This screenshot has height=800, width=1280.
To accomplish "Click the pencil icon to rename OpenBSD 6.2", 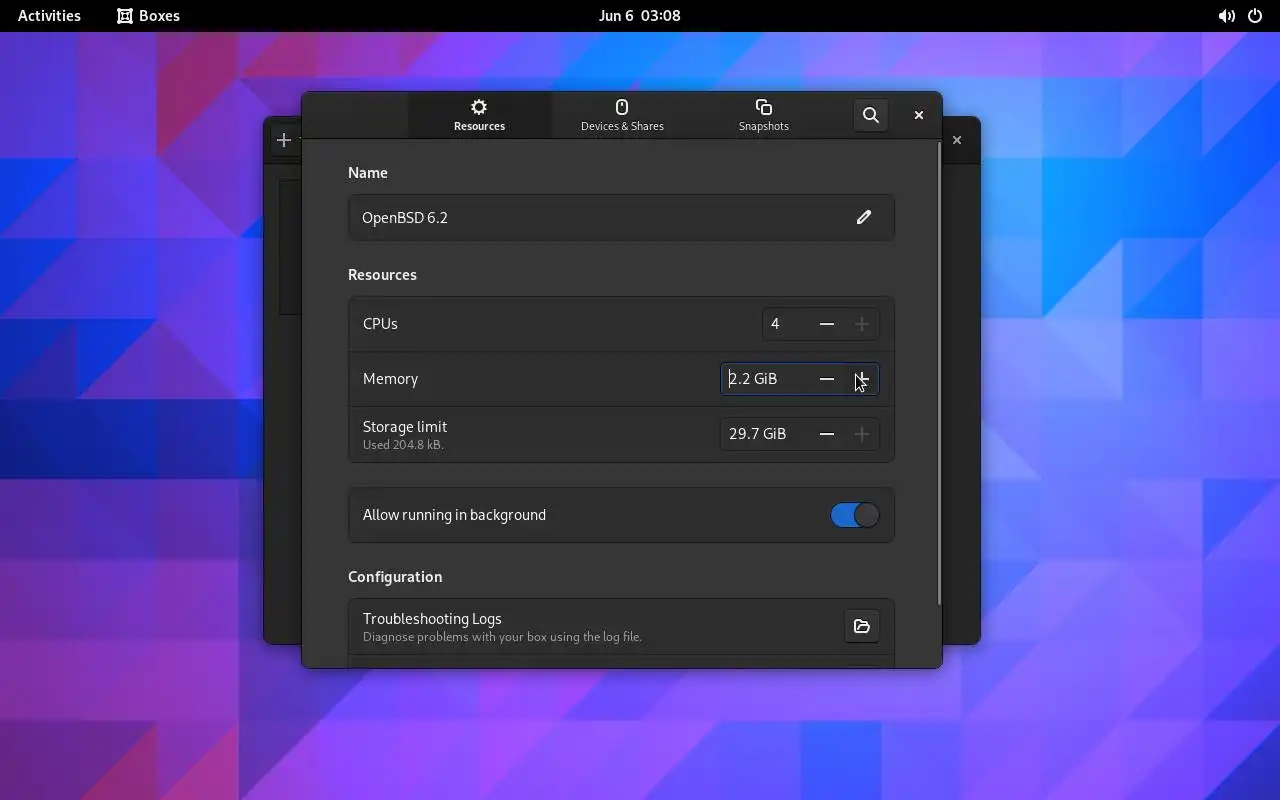I will click(x=864, y=217).
